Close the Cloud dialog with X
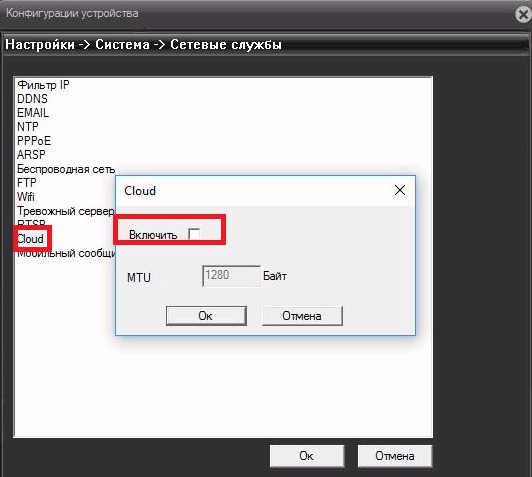This screenshot has width=532, height=477. click(400, 190)
